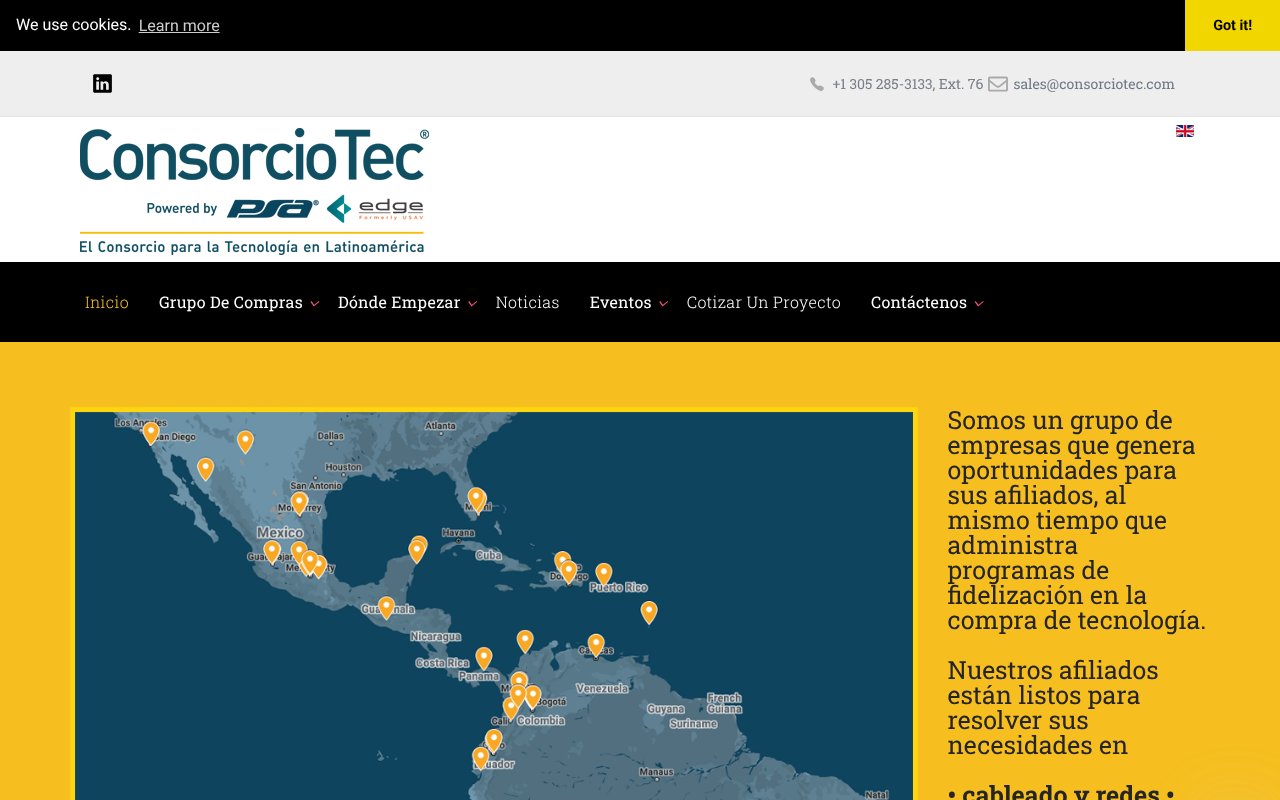1280x800 pixels.
Task: Dismiss cookies with the Got it! button
Action: (1231, 25)
